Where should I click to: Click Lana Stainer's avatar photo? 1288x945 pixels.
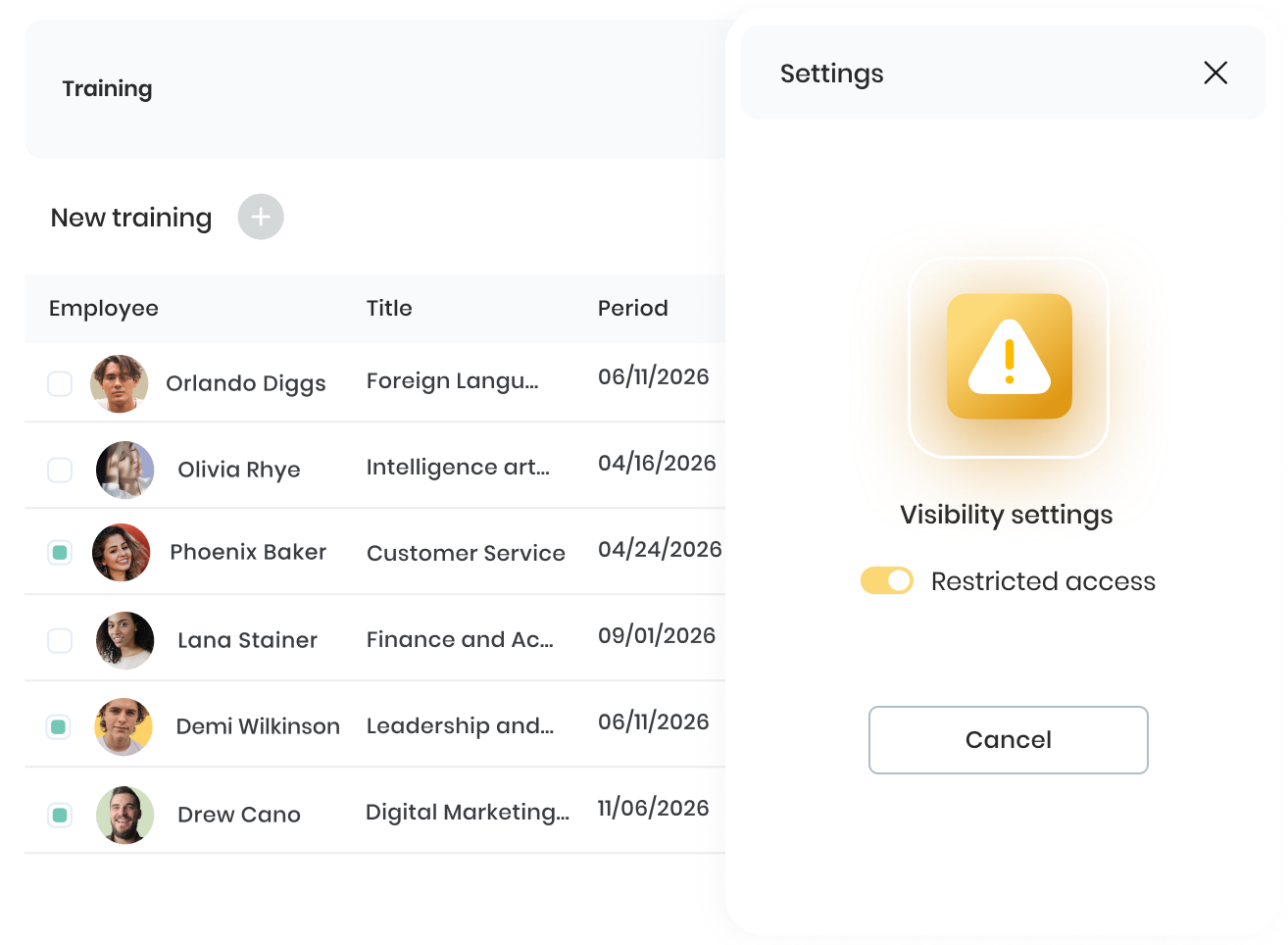pos(125,640)
